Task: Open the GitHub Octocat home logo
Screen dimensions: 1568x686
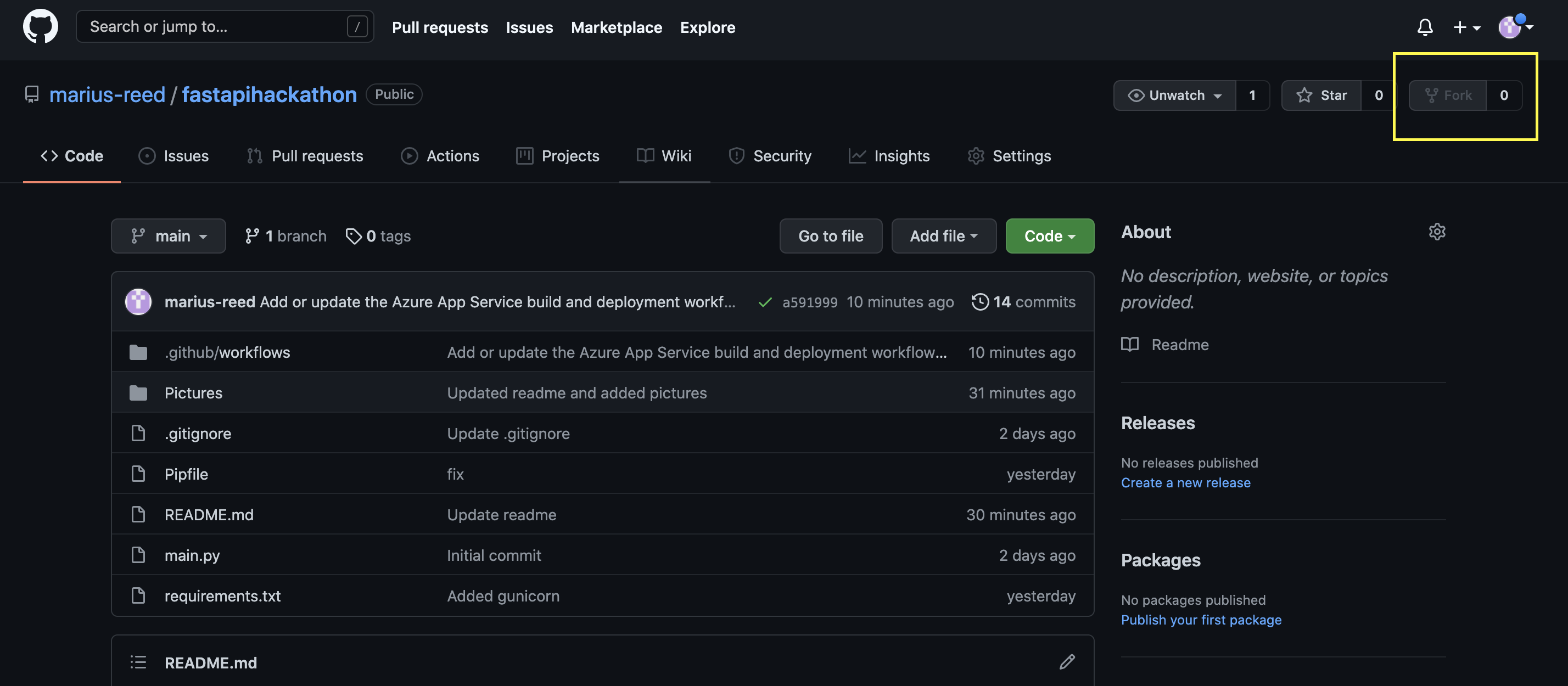Action: click(40, 26)
